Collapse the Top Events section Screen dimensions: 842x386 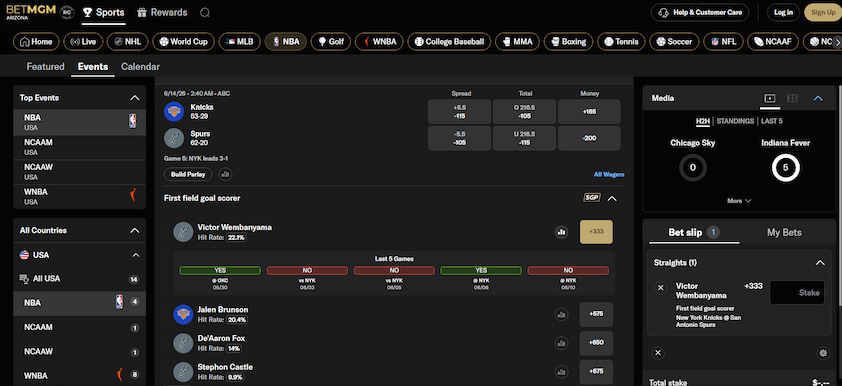tap(135, 98)
